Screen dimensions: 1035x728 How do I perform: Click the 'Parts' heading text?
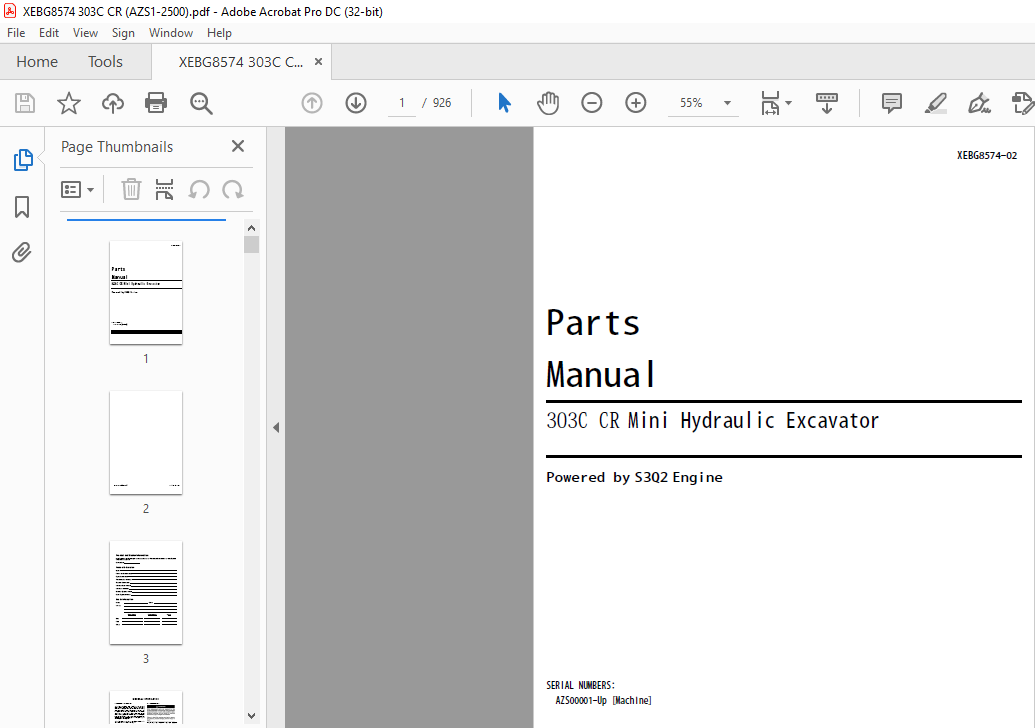coord(593,323)
